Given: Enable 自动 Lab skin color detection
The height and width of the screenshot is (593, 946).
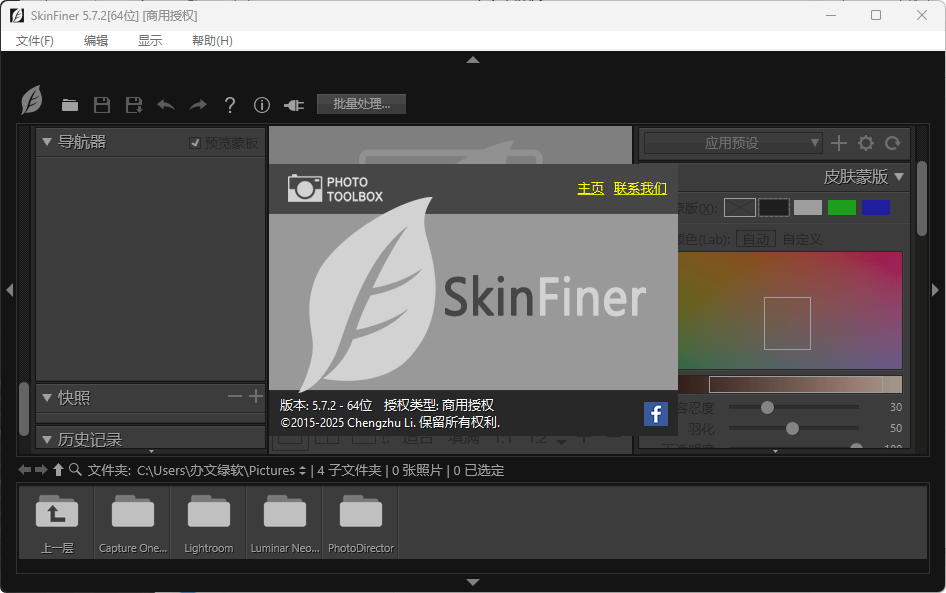Looking at the screenshot, I should pyautogui.click(x=758, y=238).
